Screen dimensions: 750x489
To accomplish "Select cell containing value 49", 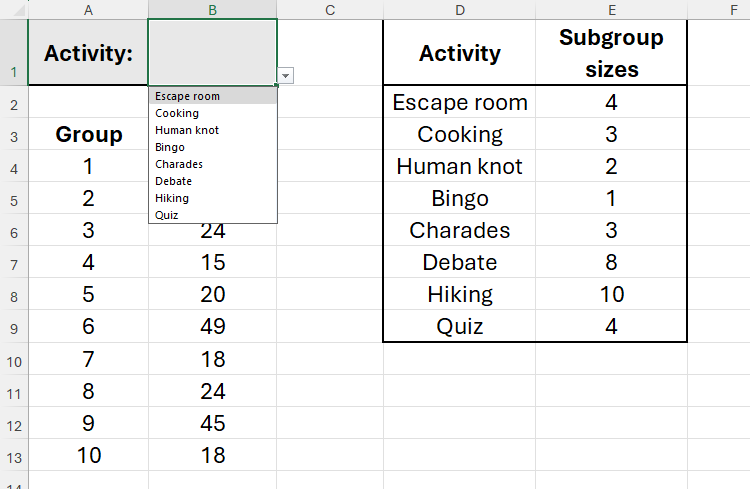I will (212, 326).
